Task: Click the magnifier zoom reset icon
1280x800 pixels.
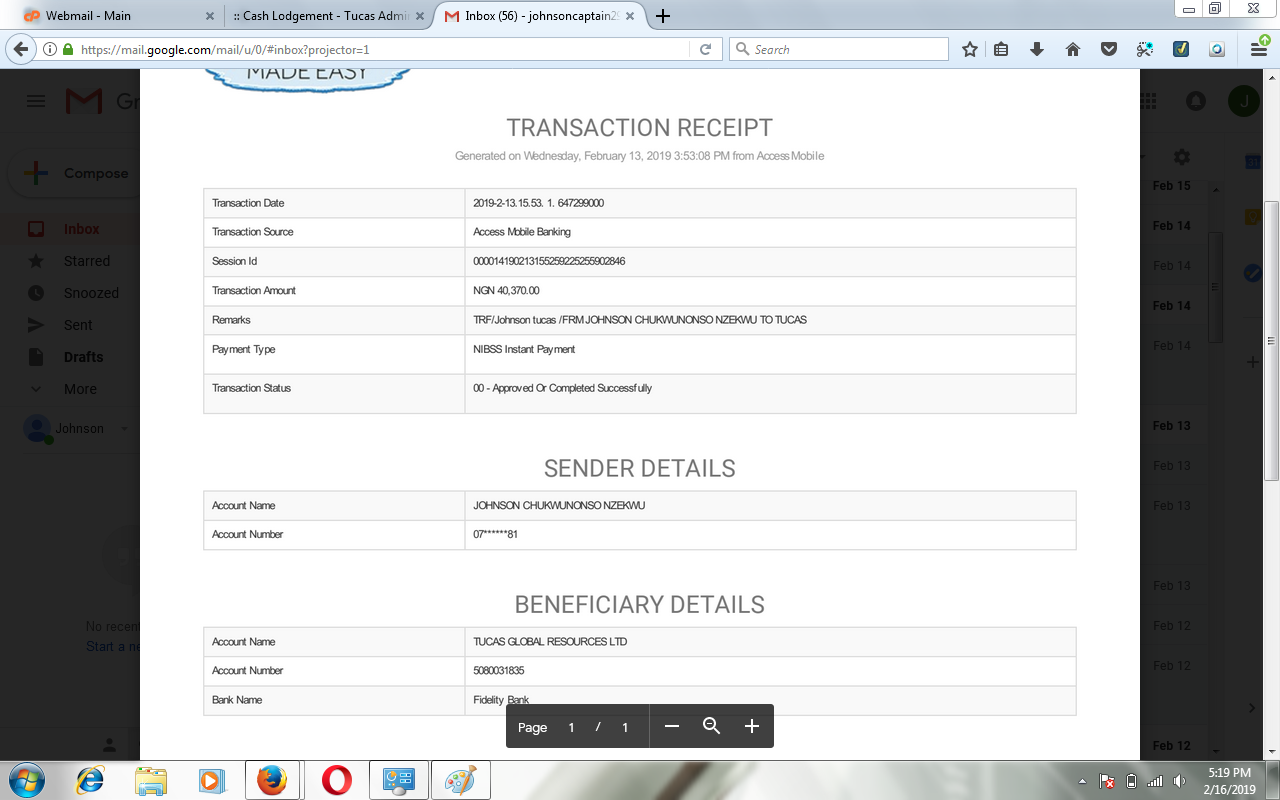Action: [711, 726]
